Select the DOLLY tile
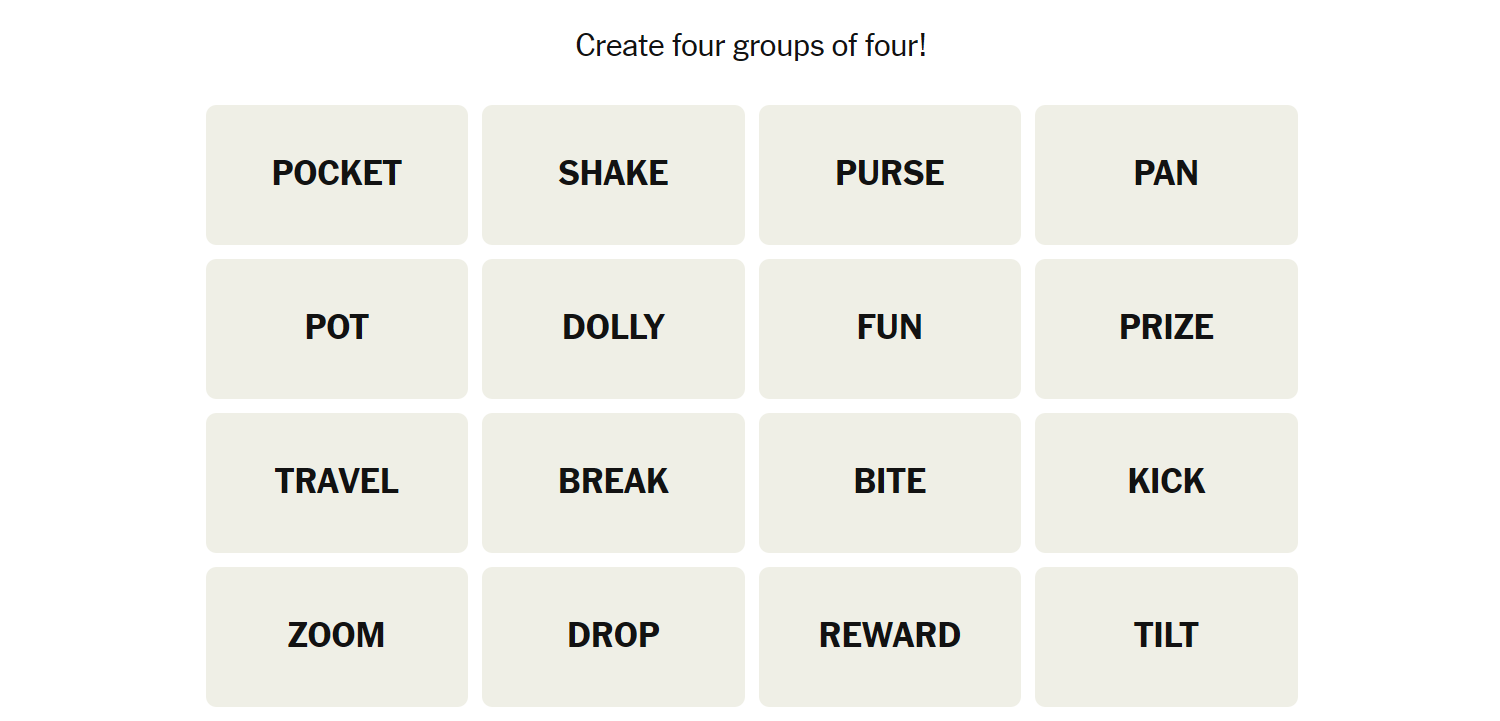This screenshot has height=721, width=1500. point(613,328)
